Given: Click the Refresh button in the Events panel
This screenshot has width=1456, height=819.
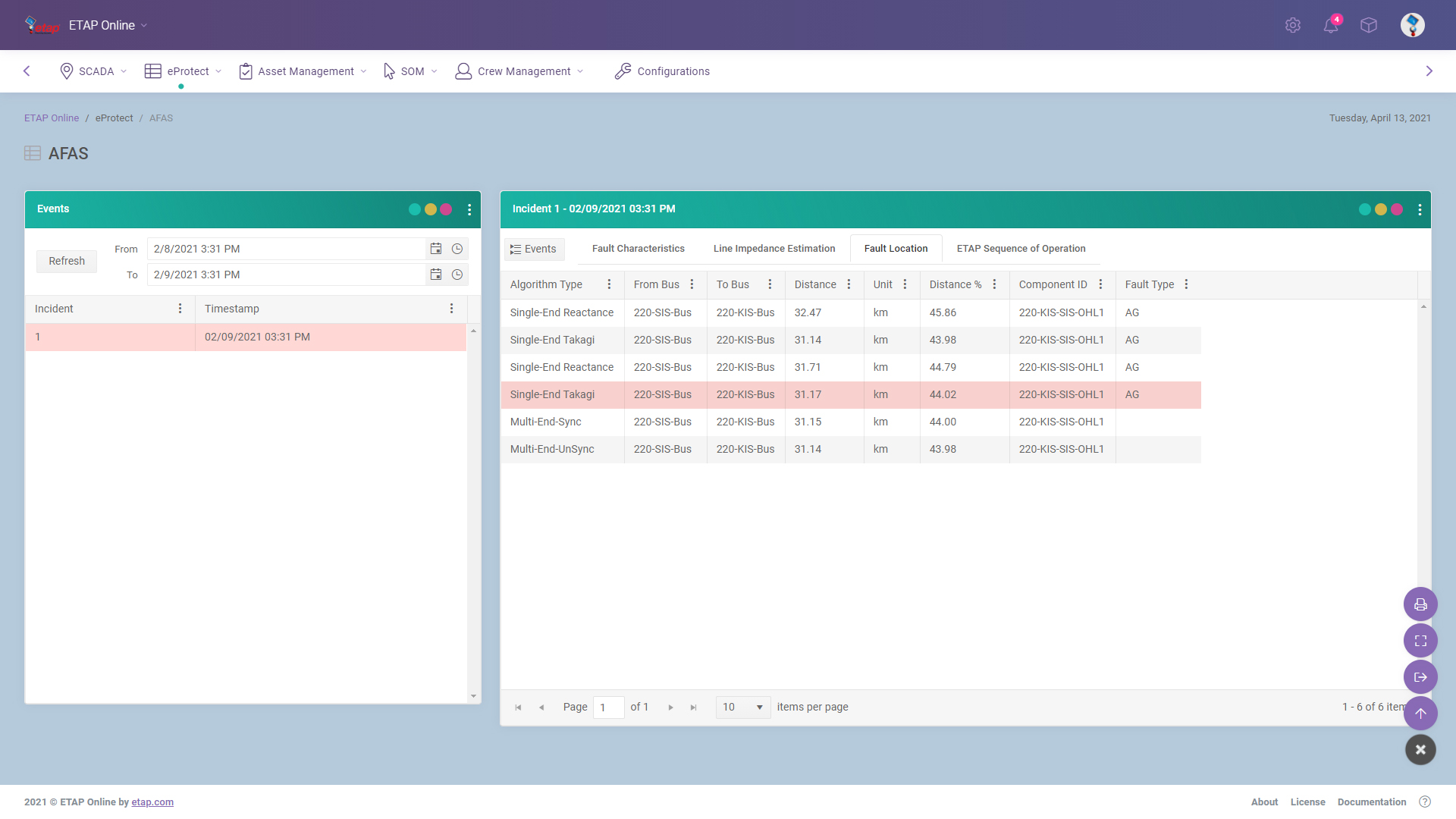Looking at the screenshot, I should point(66,261).
